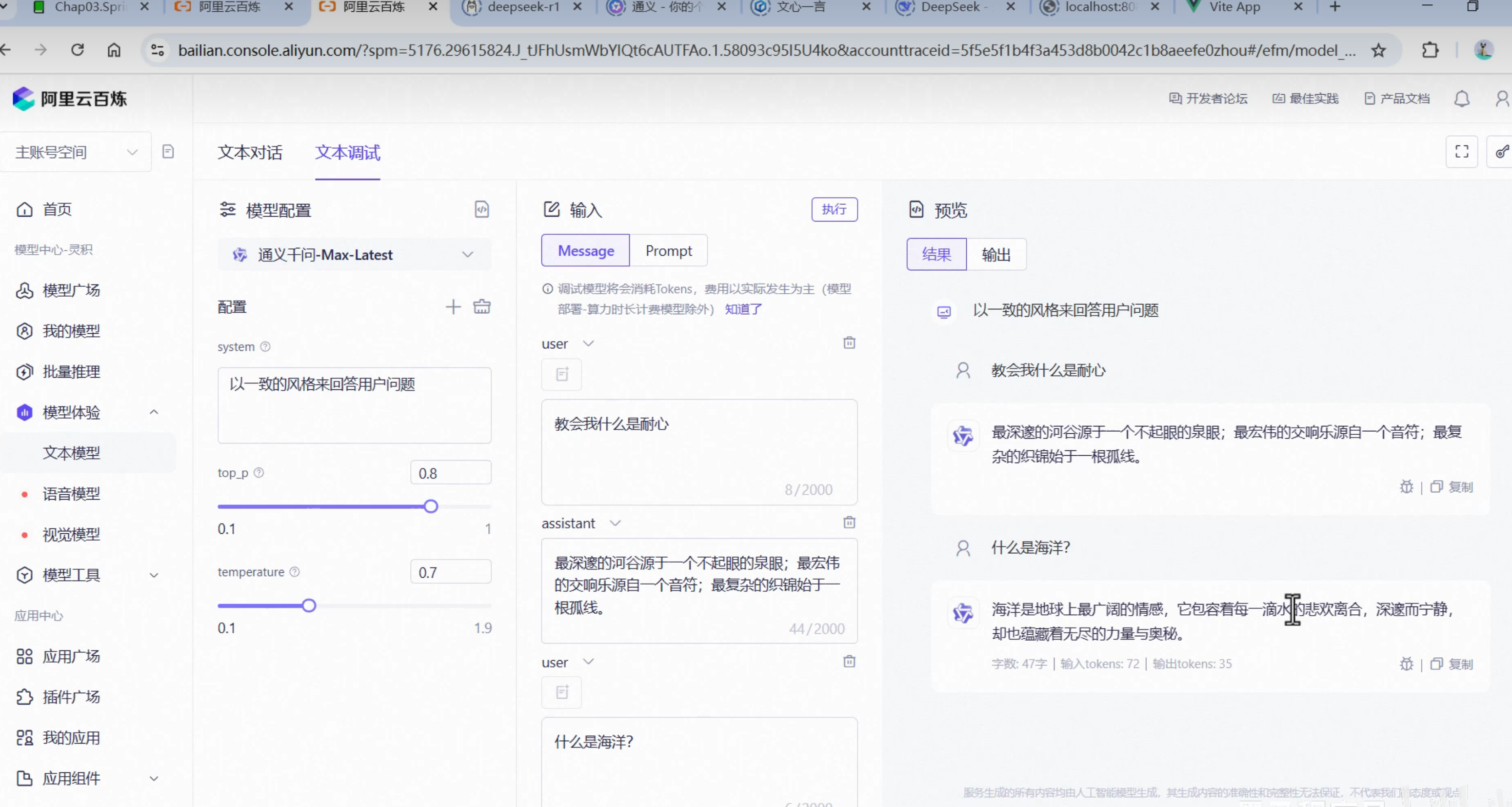Open the assistant role dropdown
The image size is (1512, 807).
coord(615,523)
